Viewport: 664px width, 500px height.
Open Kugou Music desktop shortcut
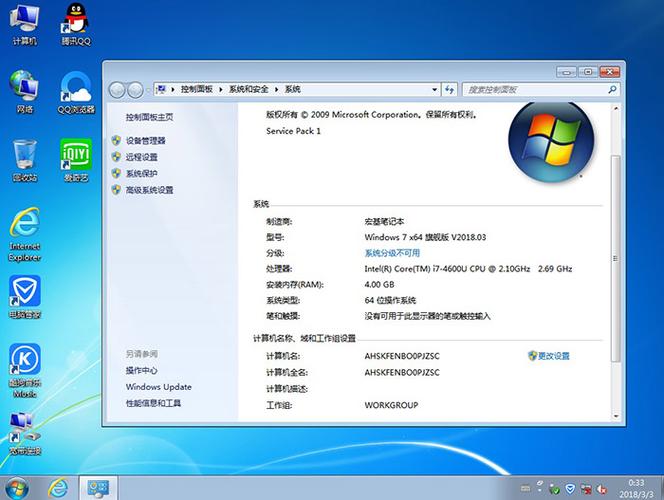point(25,371)
